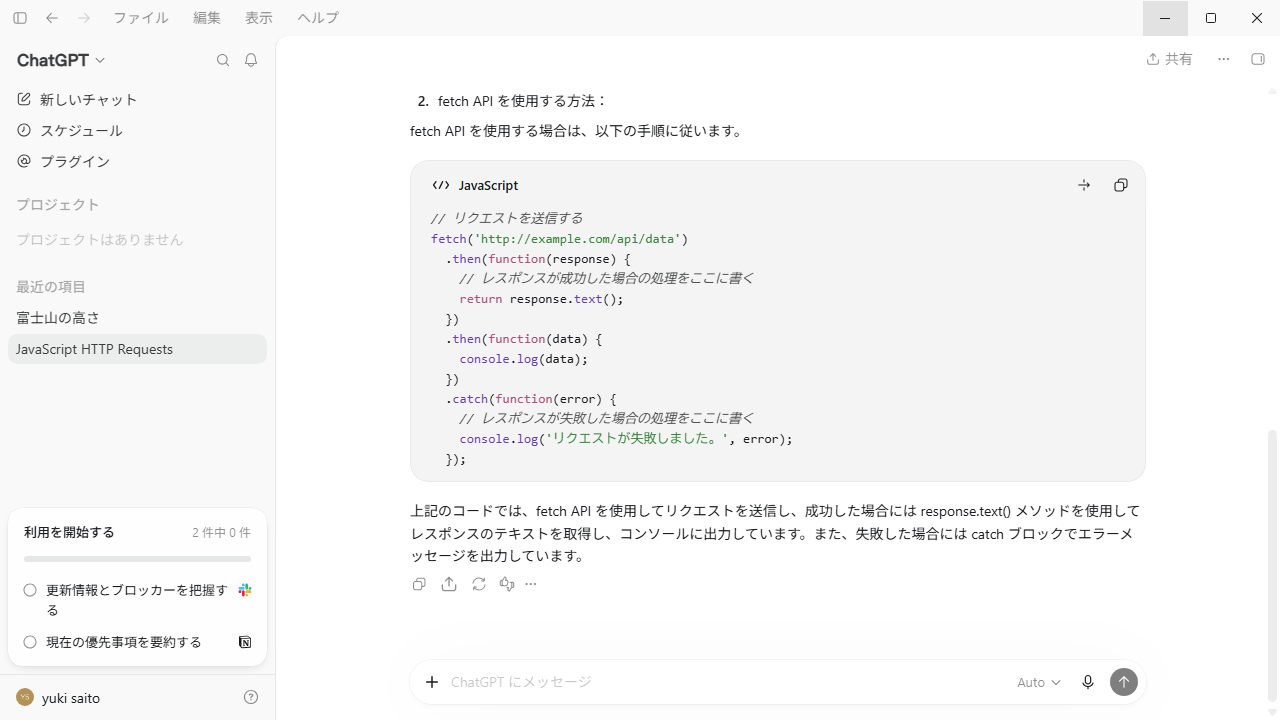Expand the ChatGPT model dropdown

tap(61, 60)
